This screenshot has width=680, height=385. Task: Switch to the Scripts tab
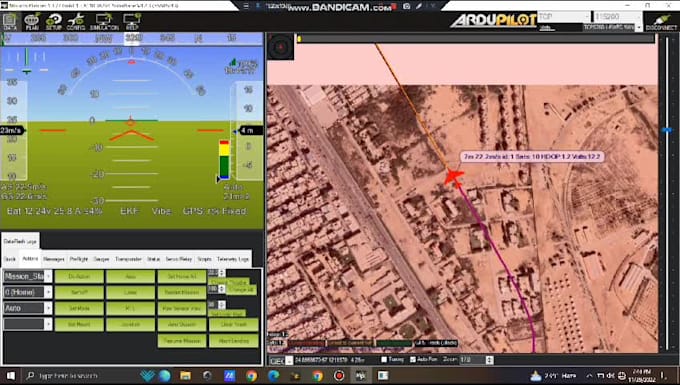(x=204, y=259)
